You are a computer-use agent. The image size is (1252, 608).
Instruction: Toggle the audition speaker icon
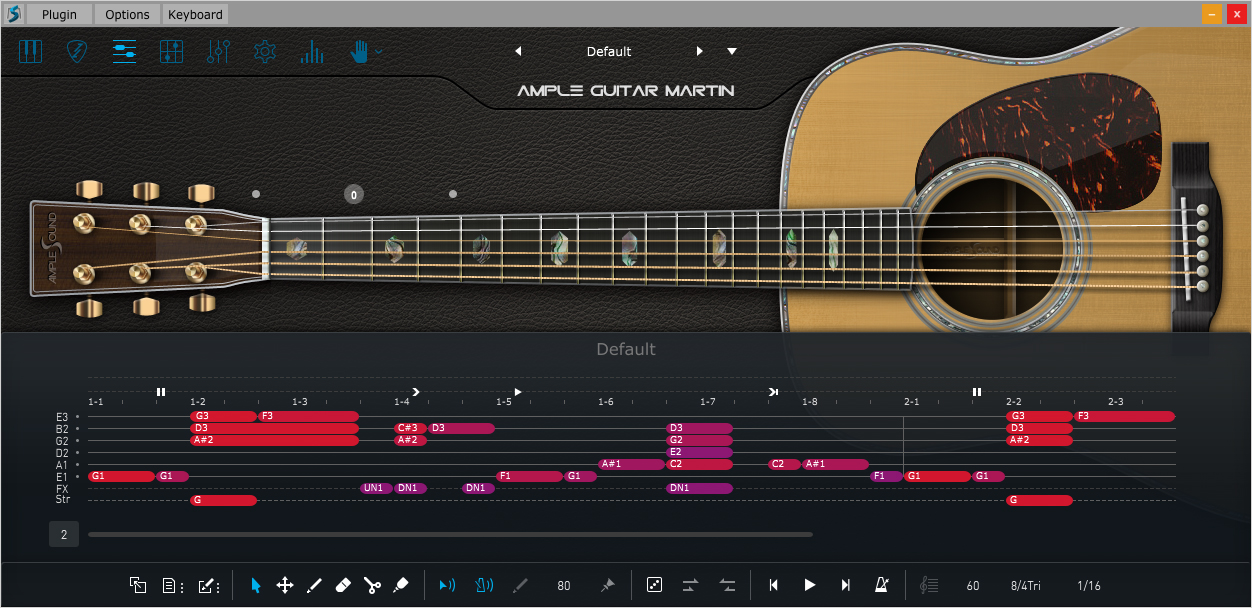pyautogui.click(x=447, y=585)
